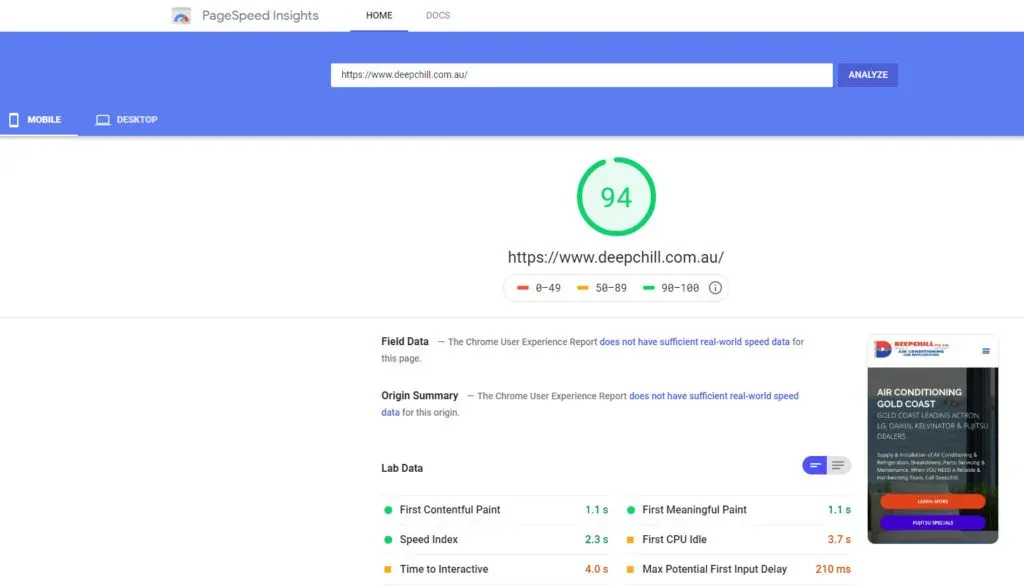Viewport: 1024px width, 586px height.
Task: Click the PageSpeed Insights logo icon
Action: (181, 16)
